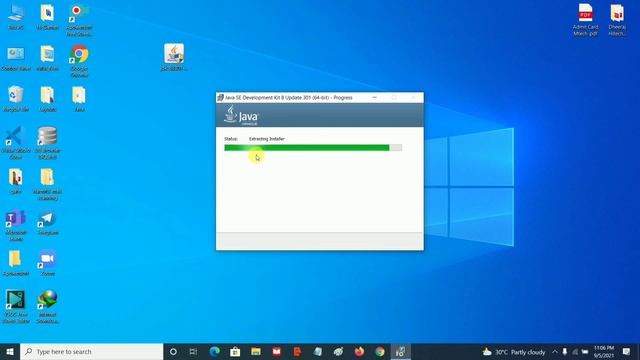This screenshot has width=640, height=360.
Task: Open Internet Download Manager desktop shortcut
Action: pos(48,307)
